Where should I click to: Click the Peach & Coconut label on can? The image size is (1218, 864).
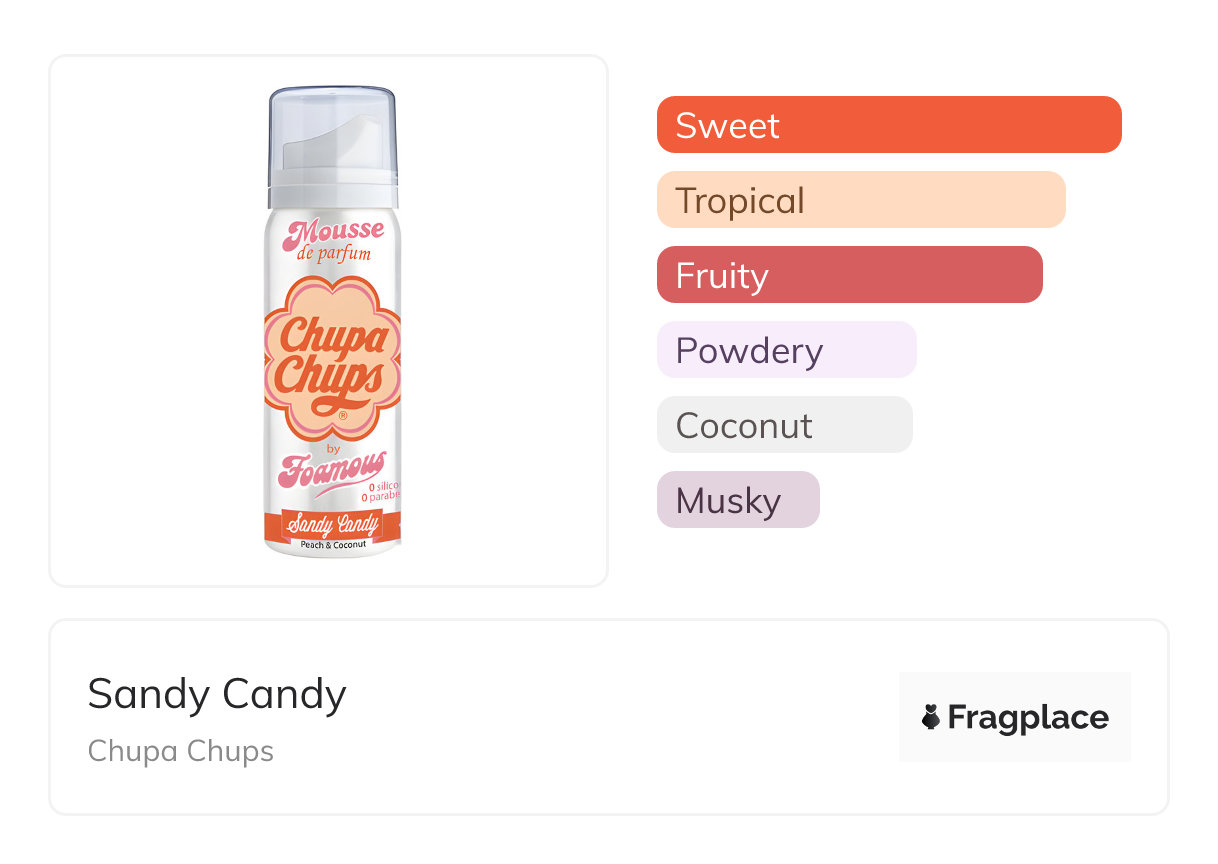tap(333, 545)
